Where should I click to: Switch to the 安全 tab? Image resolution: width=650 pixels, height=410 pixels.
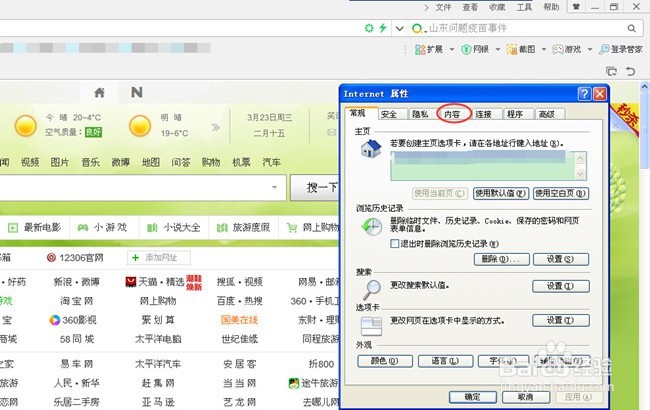tap(389, 114)
